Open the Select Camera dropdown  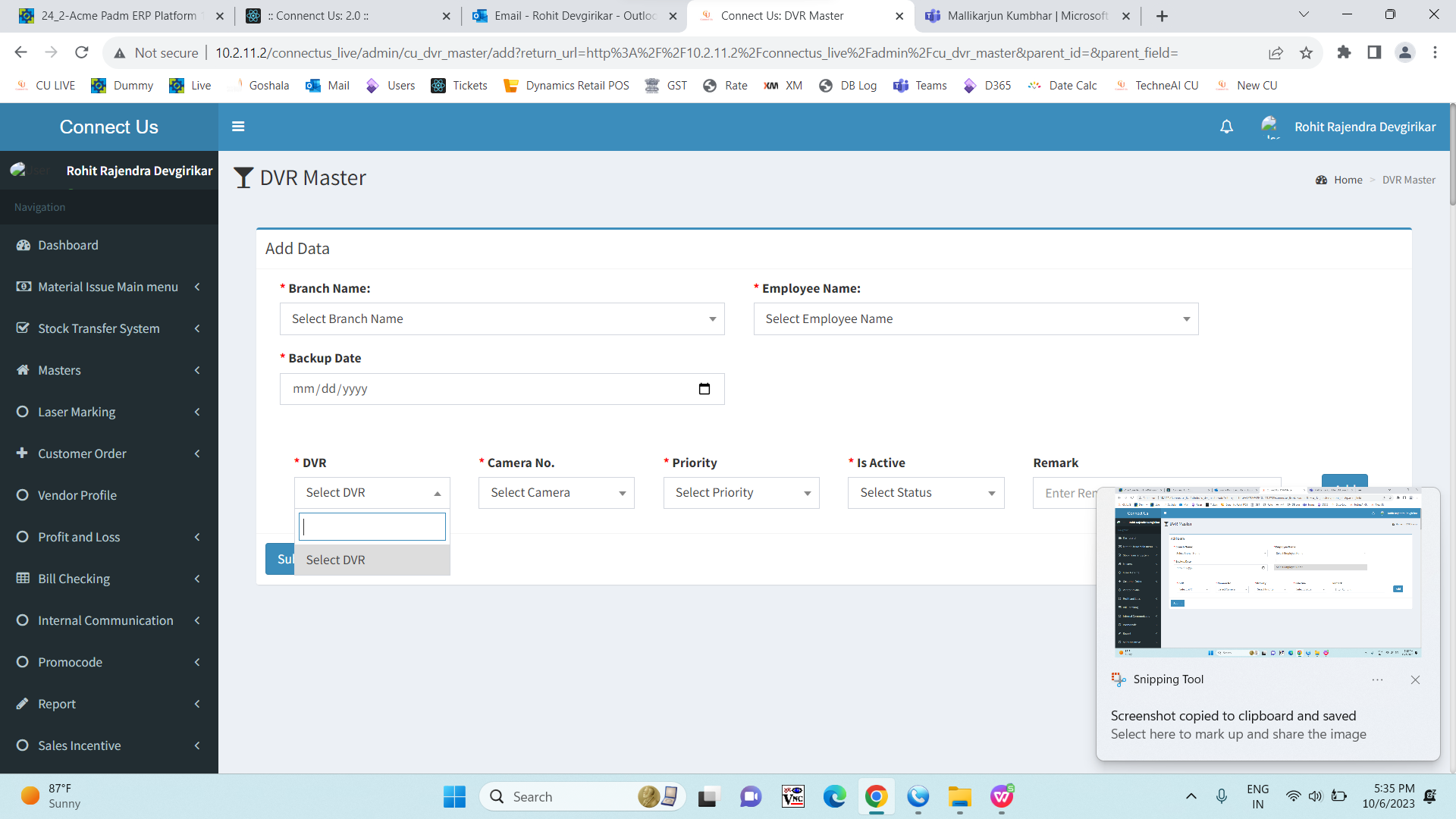(x=557, y=493)
